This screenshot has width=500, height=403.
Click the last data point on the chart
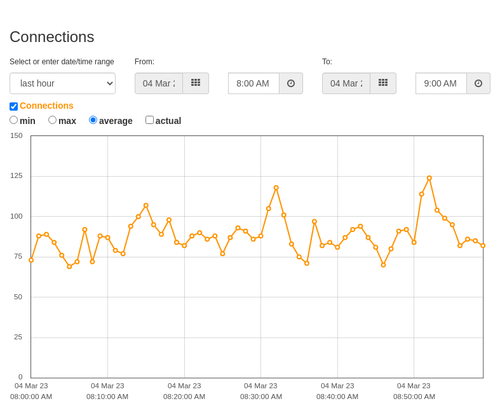coord(483,246)
